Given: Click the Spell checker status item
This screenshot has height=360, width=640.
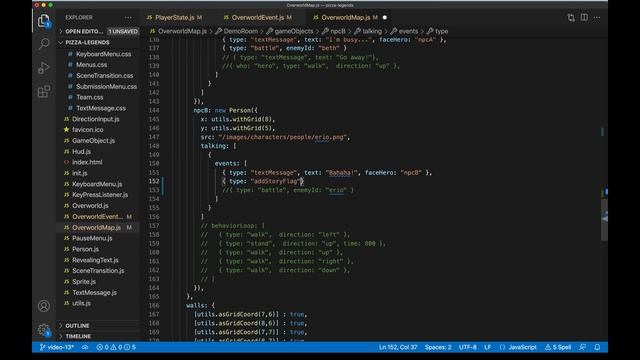Looking at the screenshot, I should point(558,347).
